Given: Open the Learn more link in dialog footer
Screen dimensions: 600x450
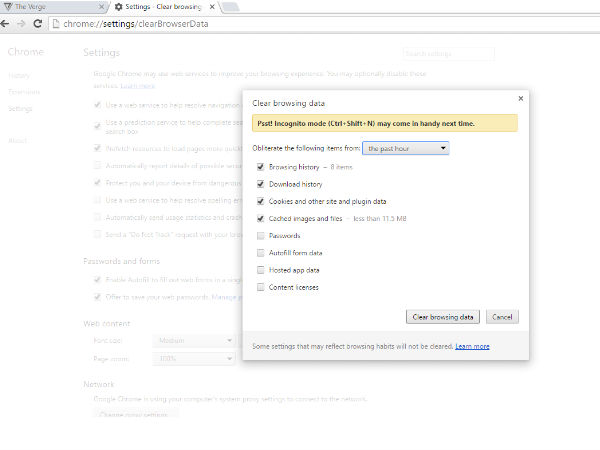Looking at the screenshot, I should (x=472, y=346).
